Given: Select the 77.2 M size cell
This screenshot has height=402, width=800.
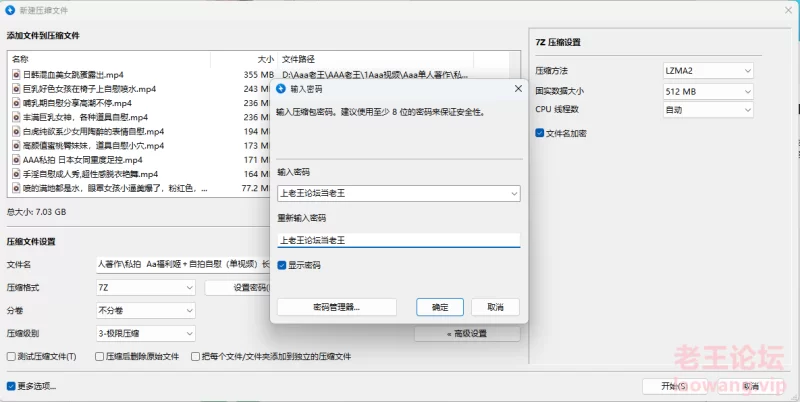Looking at the screenshot, I should (255, 188).
